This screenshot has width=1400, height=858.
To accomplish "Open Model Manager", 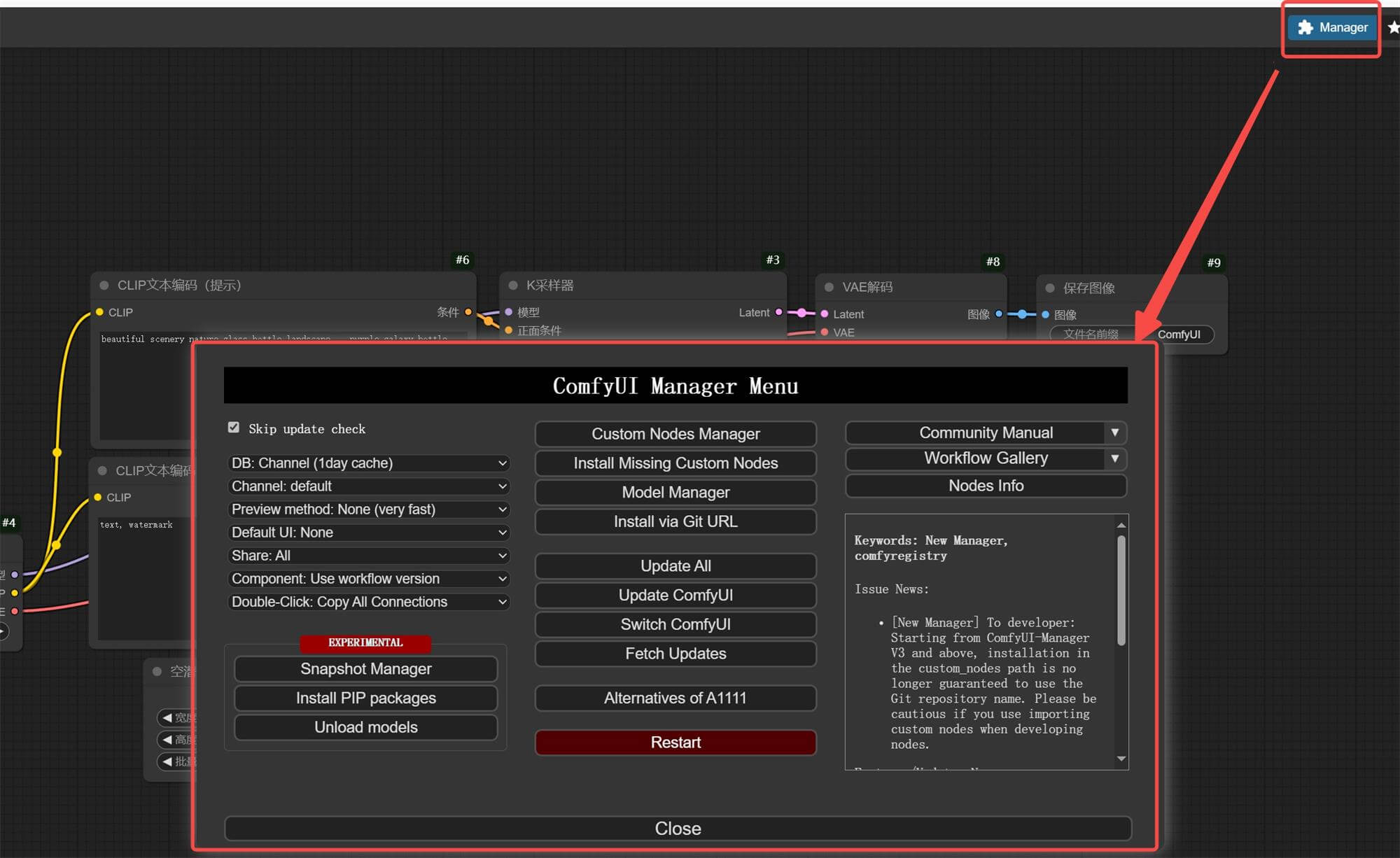I will (x=675, y=493).
